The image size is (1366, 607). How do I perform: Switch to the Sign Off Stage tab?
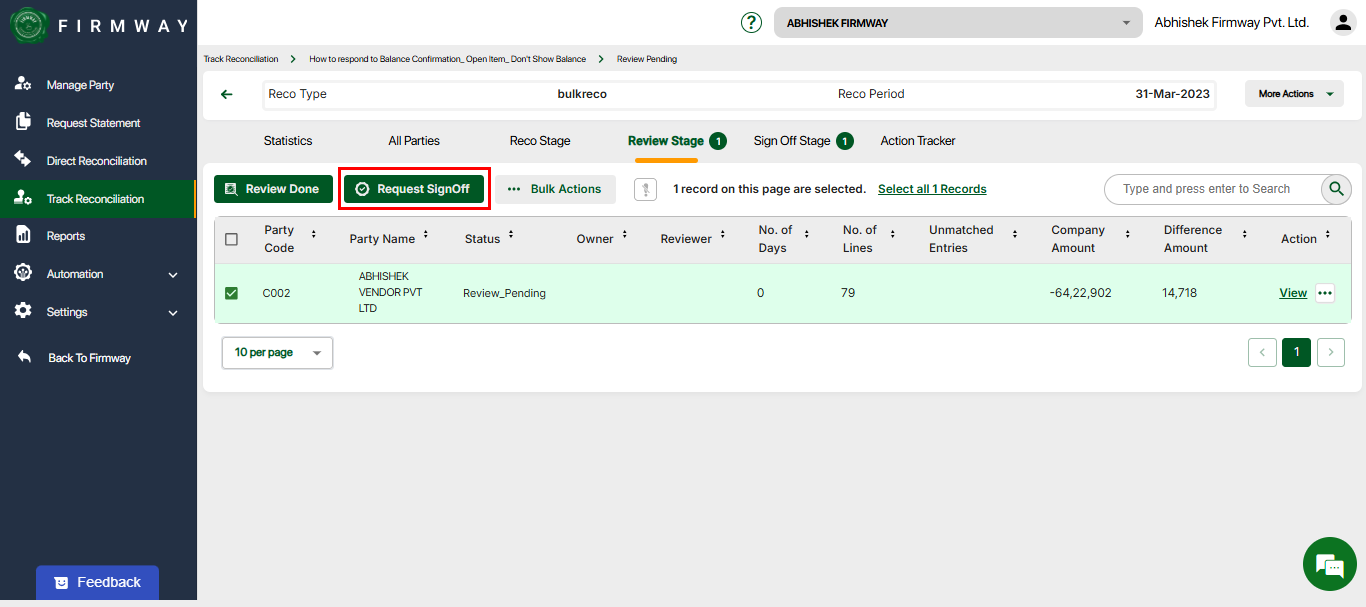[792, 141]
